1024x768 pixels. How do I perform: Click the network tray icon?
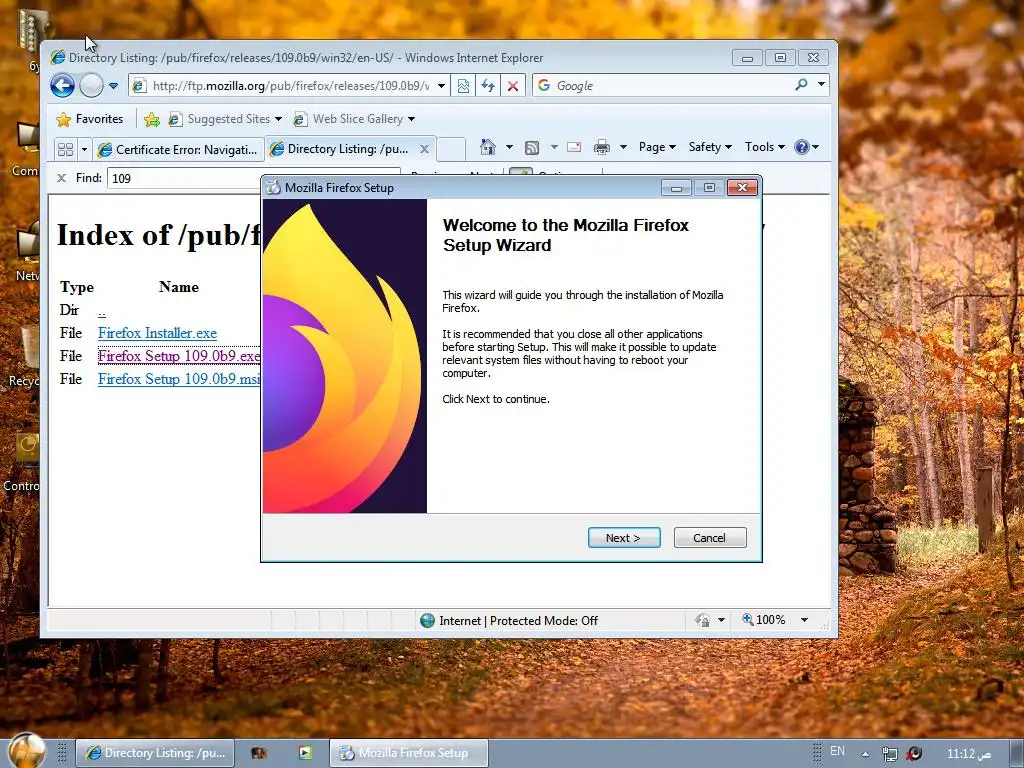click(889, 754)
